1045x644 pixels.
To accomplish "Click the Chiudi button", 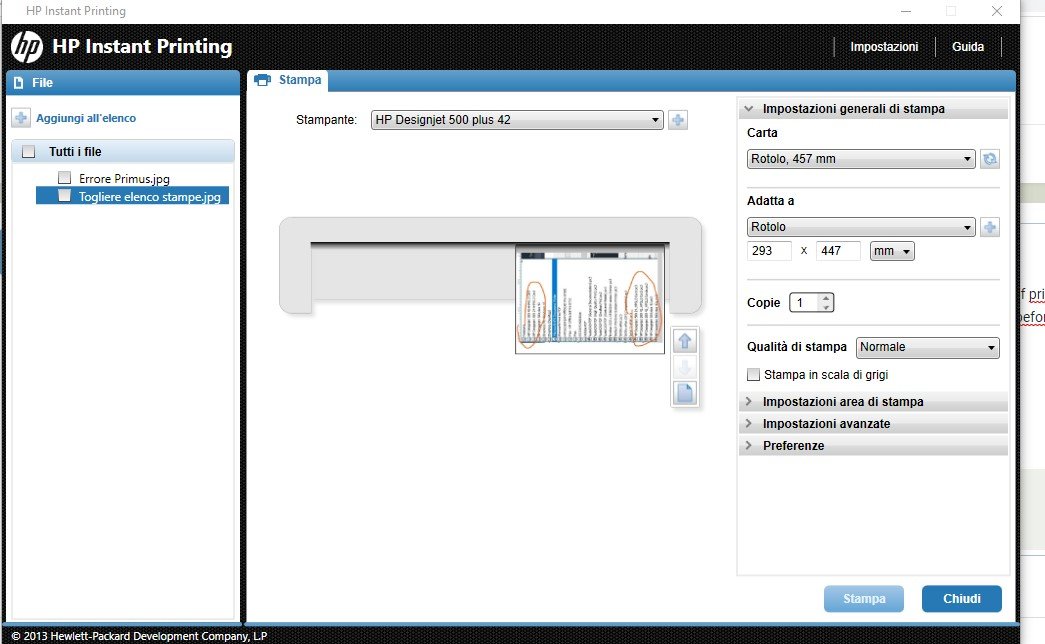I will pyautogui.click(x=962, y=599).
